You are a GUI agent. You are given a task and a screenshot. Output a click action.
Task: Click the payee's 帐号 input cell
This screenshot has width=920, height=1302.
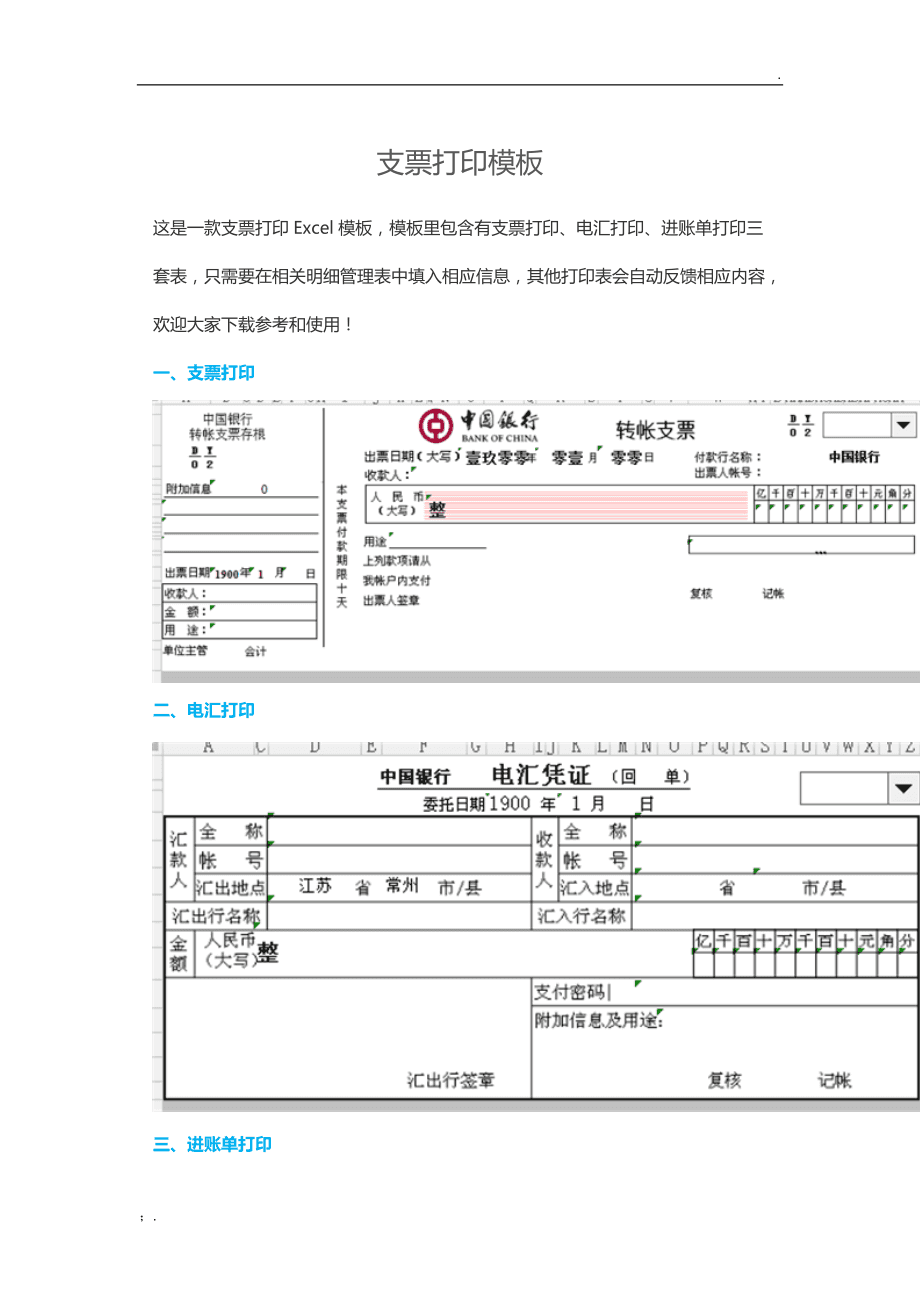(776, 859)
